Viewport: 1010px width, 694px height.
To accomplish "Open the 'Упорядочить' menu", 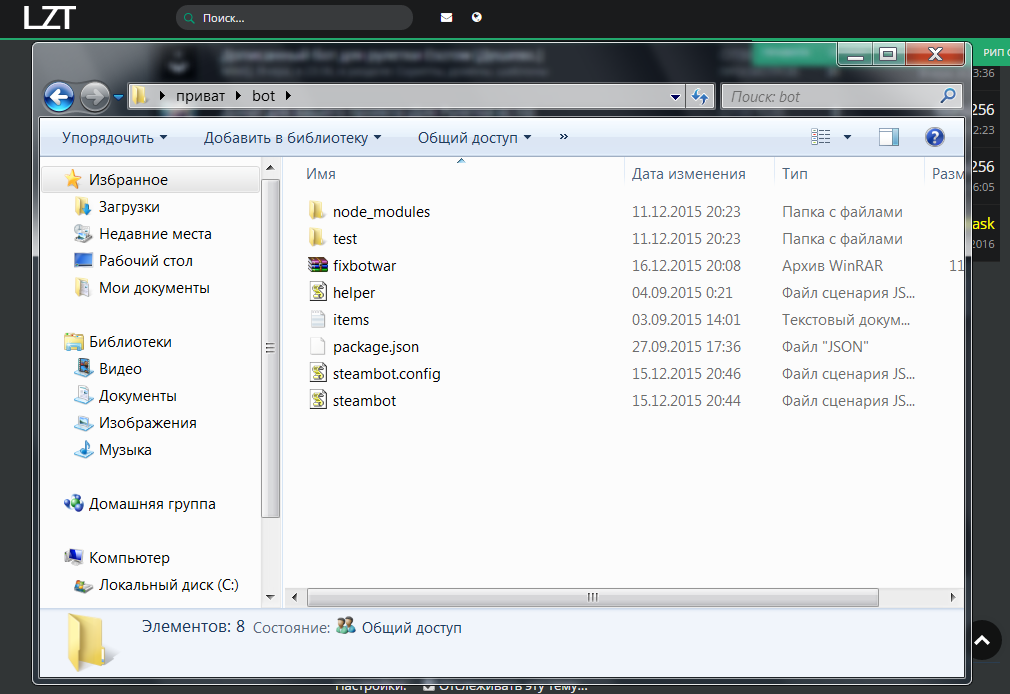I will pyautogui.click(x=115, y=137).
